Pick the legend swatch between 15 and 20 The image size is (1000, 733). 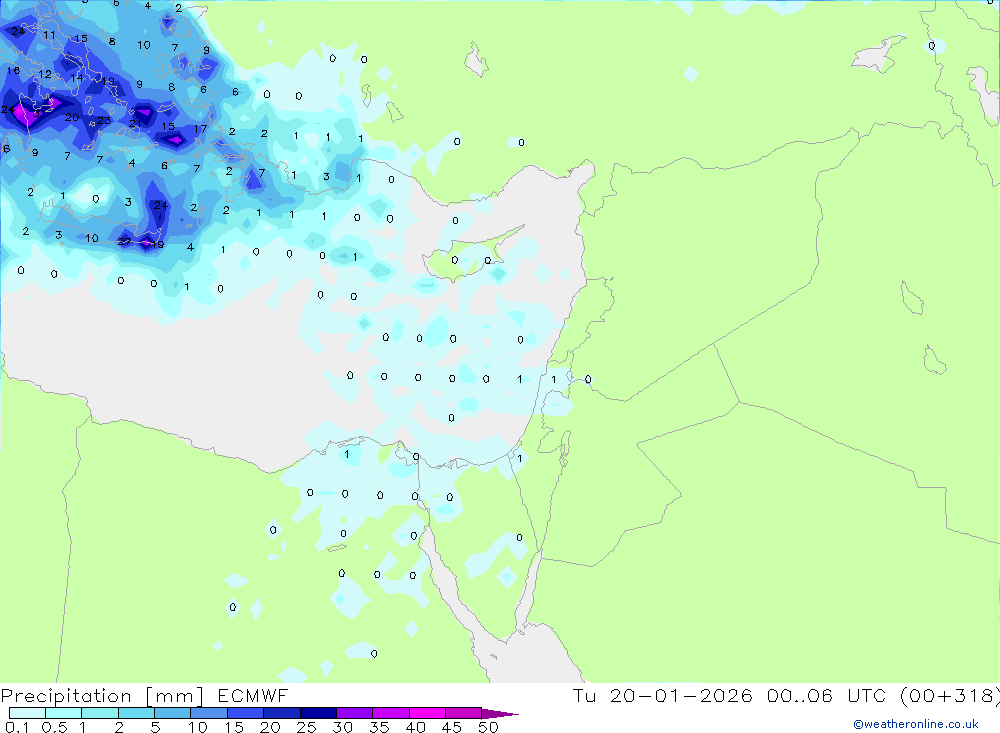click(246, 713)
